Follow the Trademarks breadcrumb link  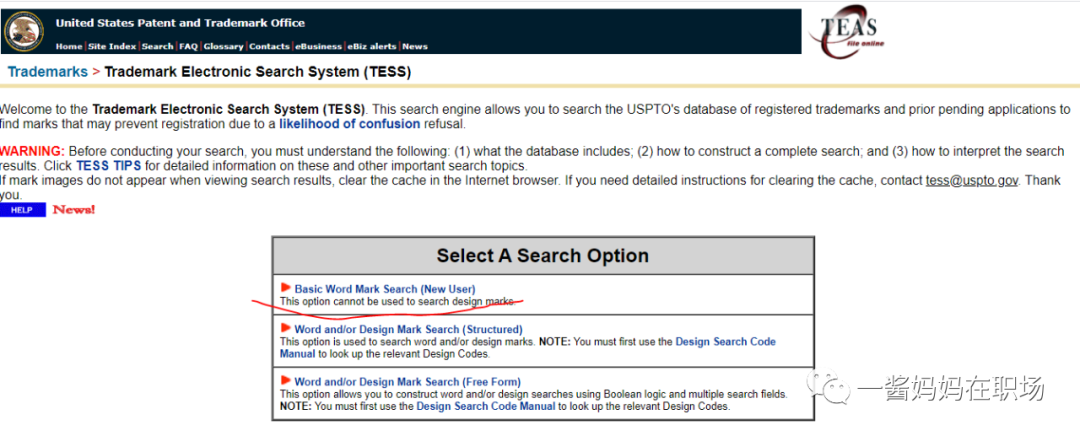[48, 72]
